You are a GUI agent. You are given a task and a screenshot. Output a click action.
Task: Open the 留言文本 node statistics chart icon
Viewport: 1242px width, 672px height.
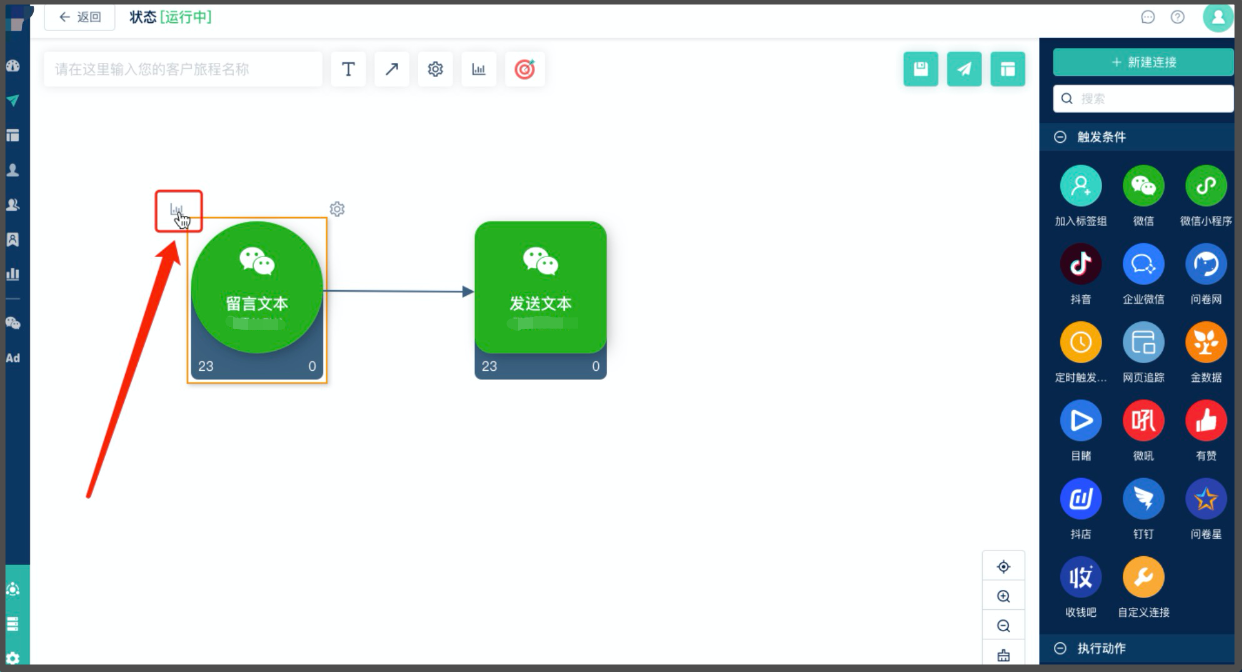(x=177, y=210)
